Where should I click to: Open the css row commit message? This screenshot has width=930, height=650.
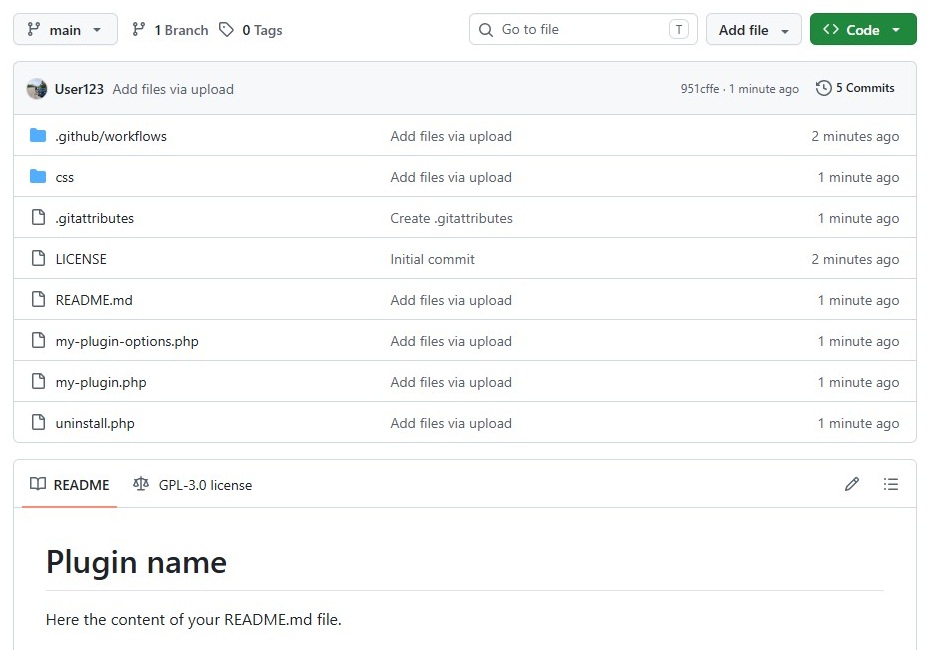click(451, 177)
